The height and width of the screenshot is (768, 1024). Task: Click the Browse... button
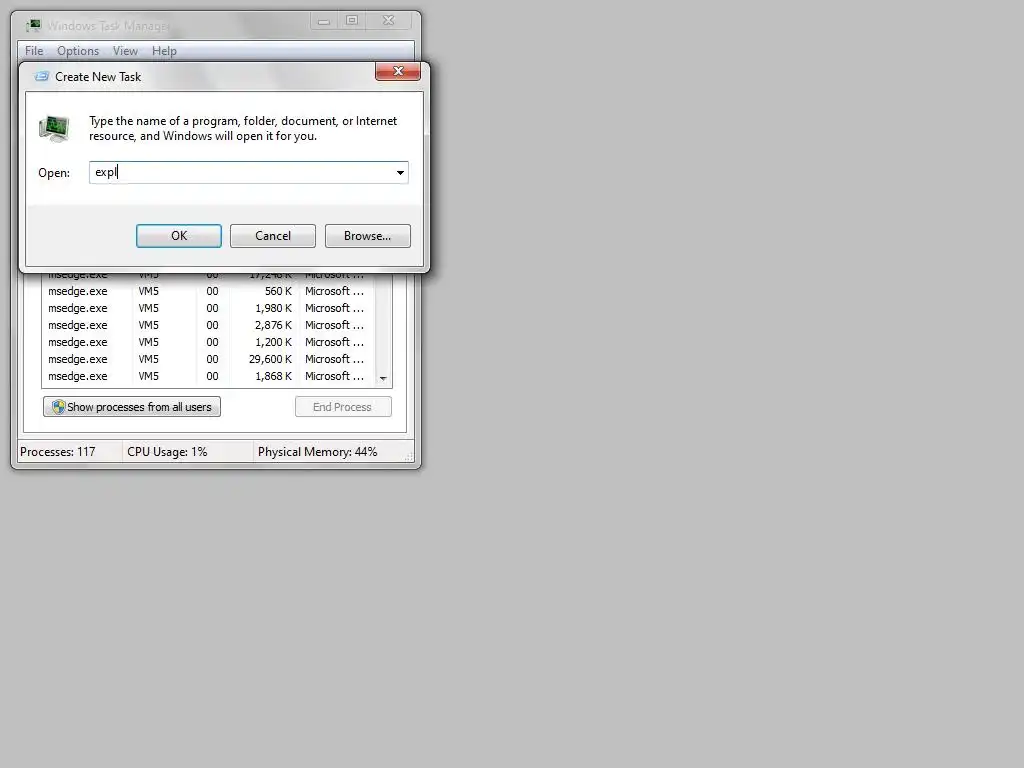click(368, 236)
